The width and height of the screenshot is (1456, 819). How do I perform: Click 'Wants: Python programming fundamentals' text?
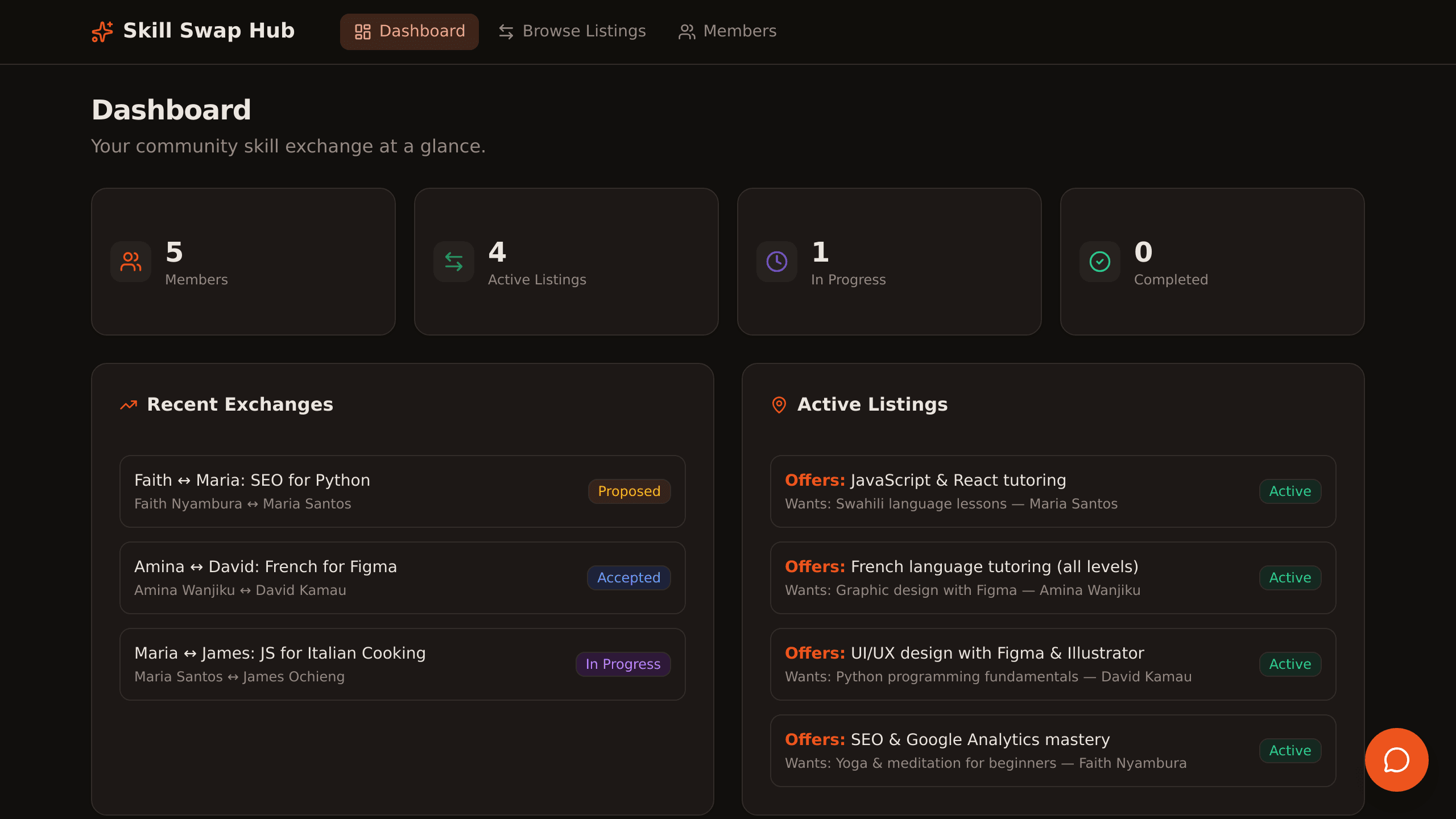coord(932,677)
